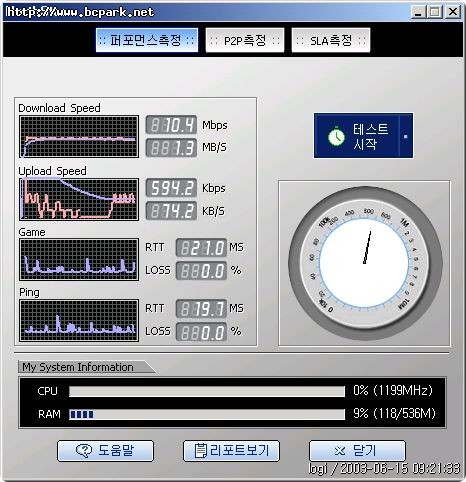
Task: Minimize the bcpark.net window
Action: click(418, 12)
